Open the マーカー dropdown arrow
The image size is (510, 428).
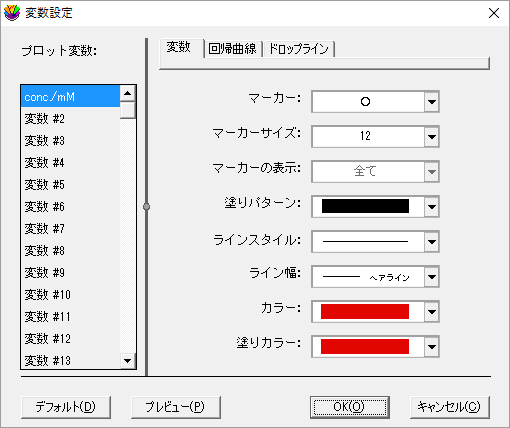(432, 102)
